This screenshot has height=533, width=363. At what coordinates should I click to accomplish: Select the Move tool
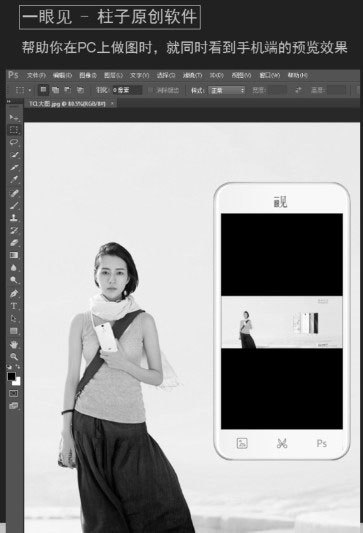pos(14,118)
